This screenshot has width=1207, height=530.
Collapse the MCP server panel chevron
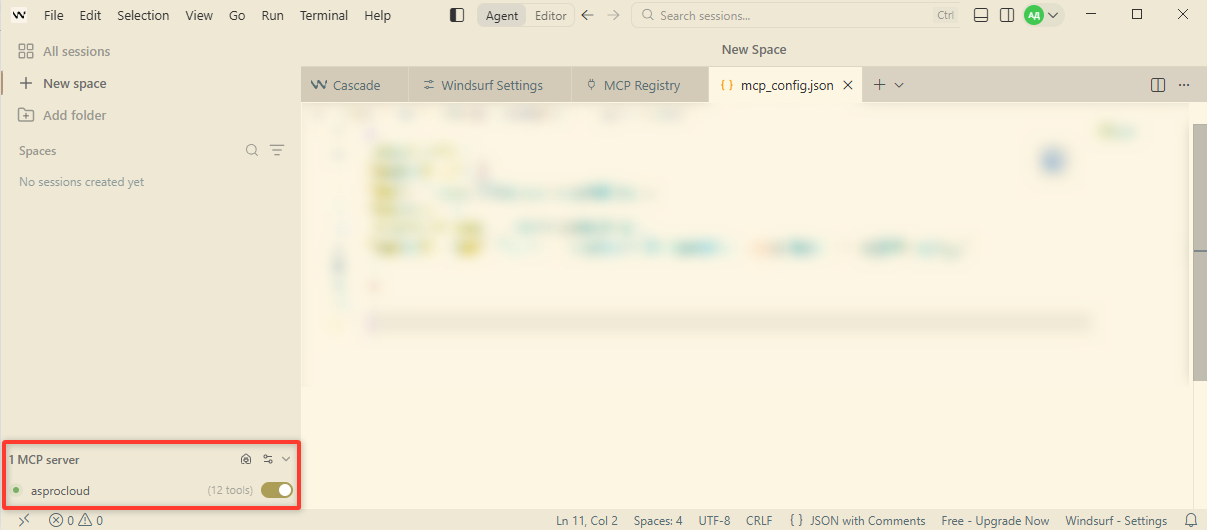pyautogui.click(x=286, y=459)
